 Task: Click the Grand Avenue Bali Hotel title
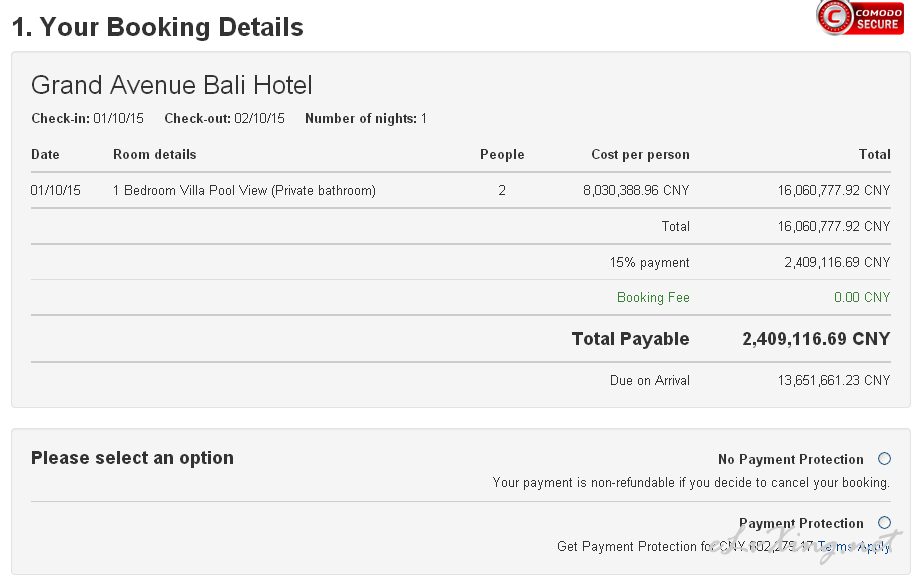(x=172, y=85)
